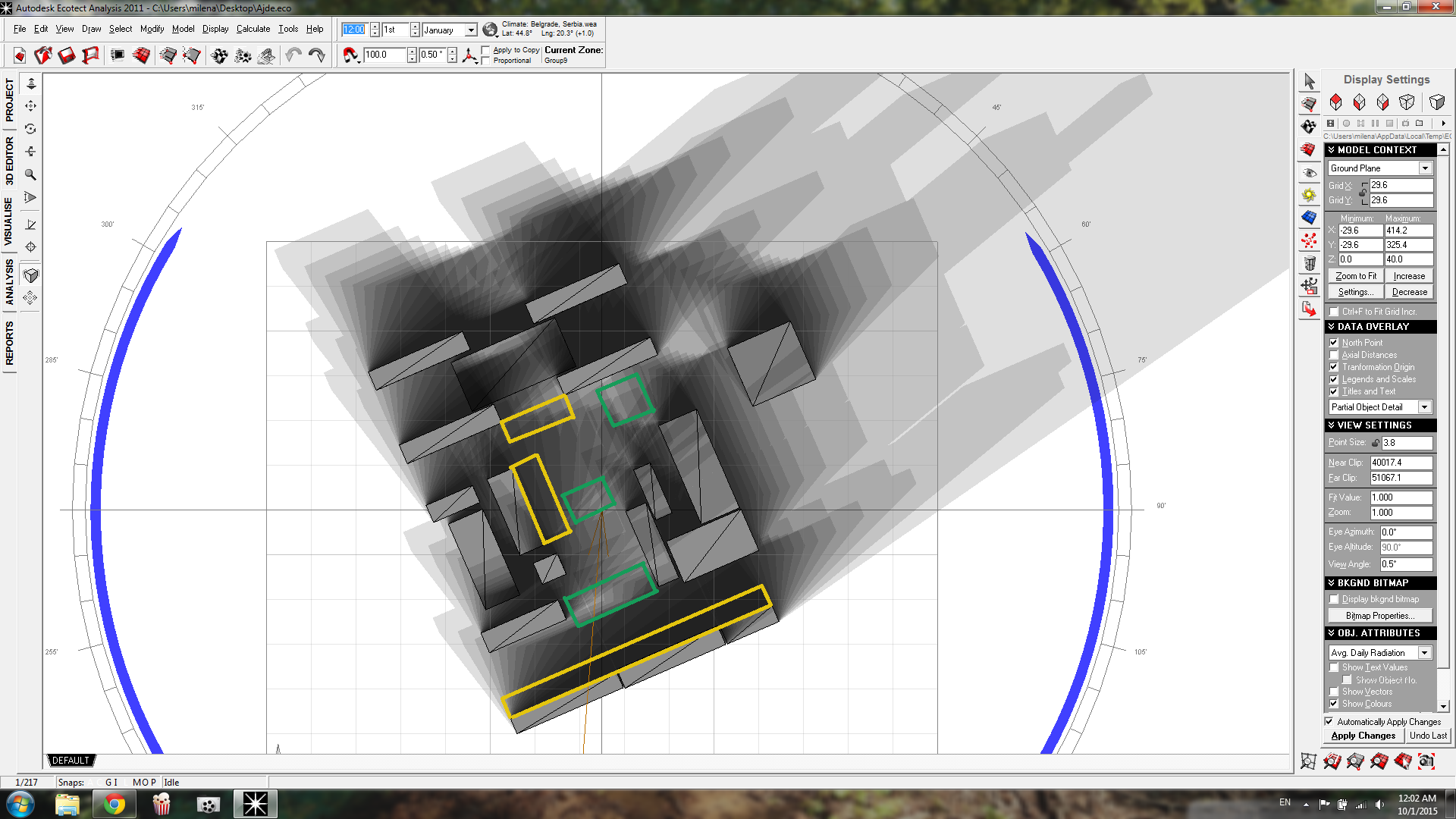The width and height of the screenshot is (1456, 819).
Task: Collapse the DATA OVERLAY section
Action: coord(1380,327)
